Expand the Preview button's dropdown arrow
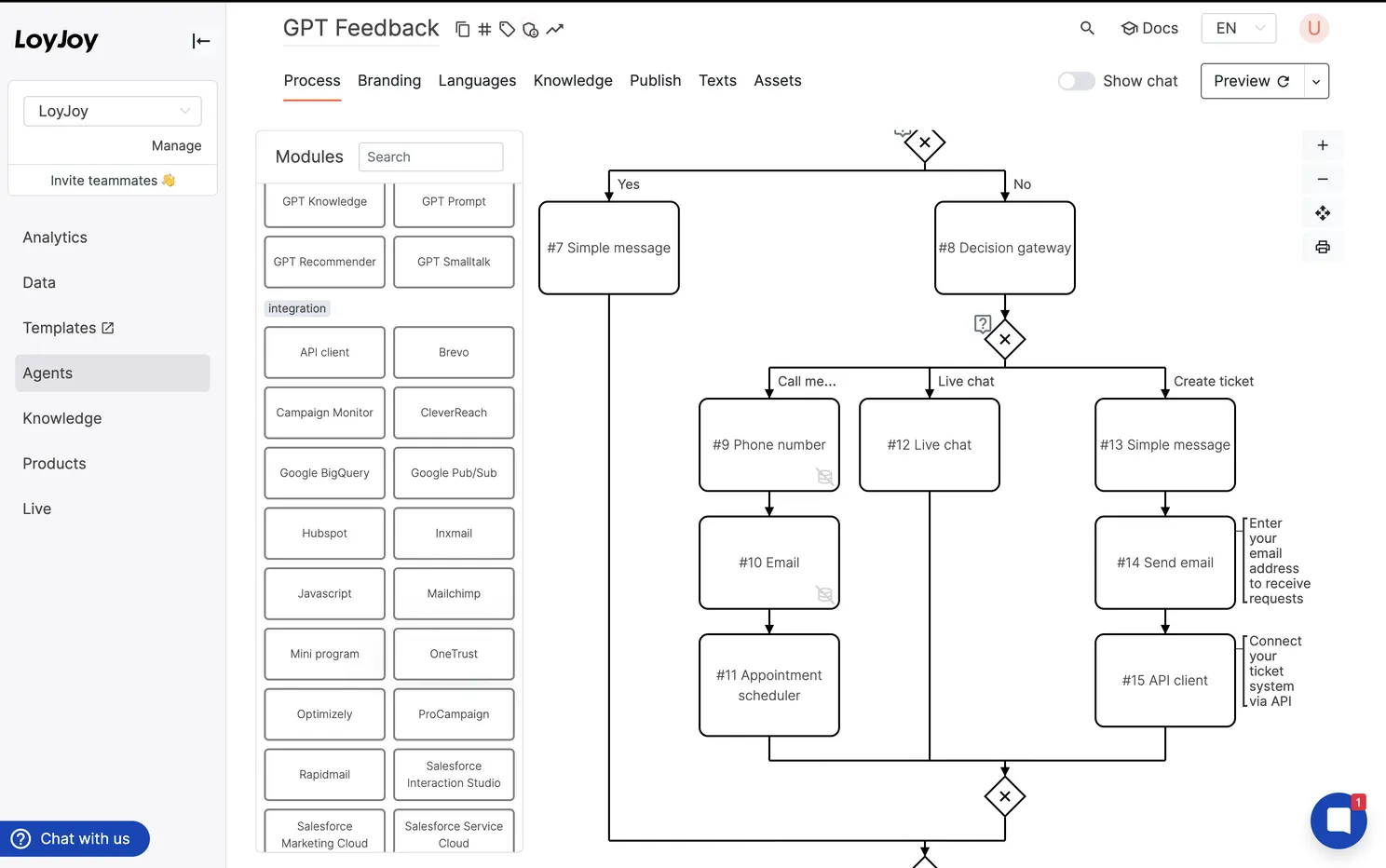The image size is (1386, 868). point(1316,81)
